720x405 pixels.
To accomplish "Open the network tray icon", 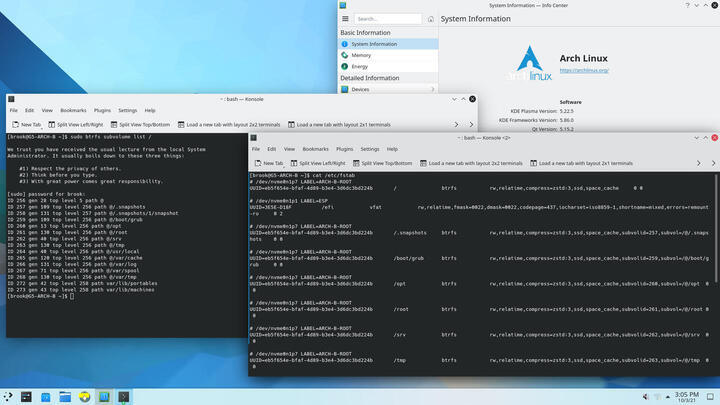I will 657,397.
